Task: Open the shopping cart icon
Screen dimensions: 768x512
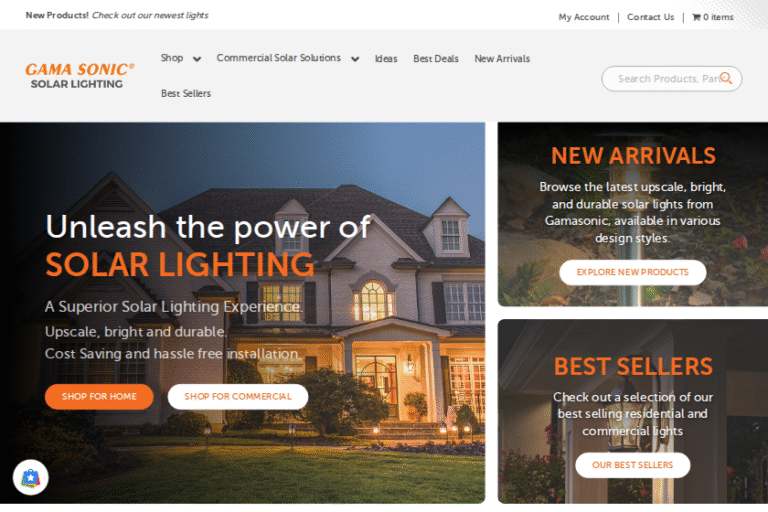Action: tap(696, 17)
